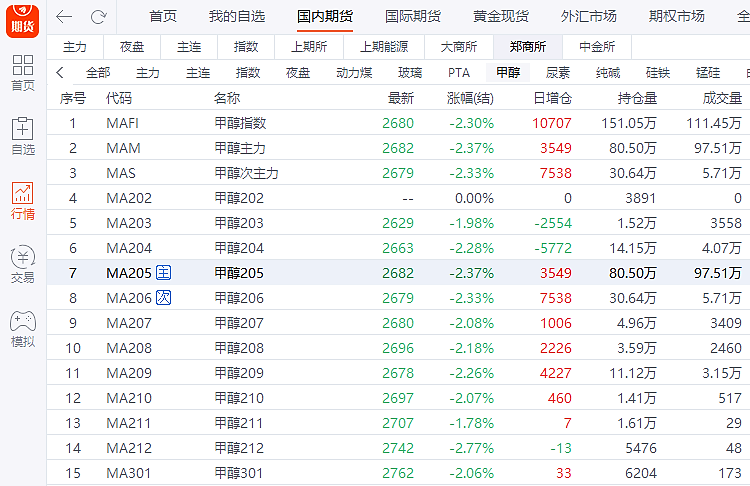
Task: Choose the 尿素 commodity filter tab
Action: click(558, 73)
